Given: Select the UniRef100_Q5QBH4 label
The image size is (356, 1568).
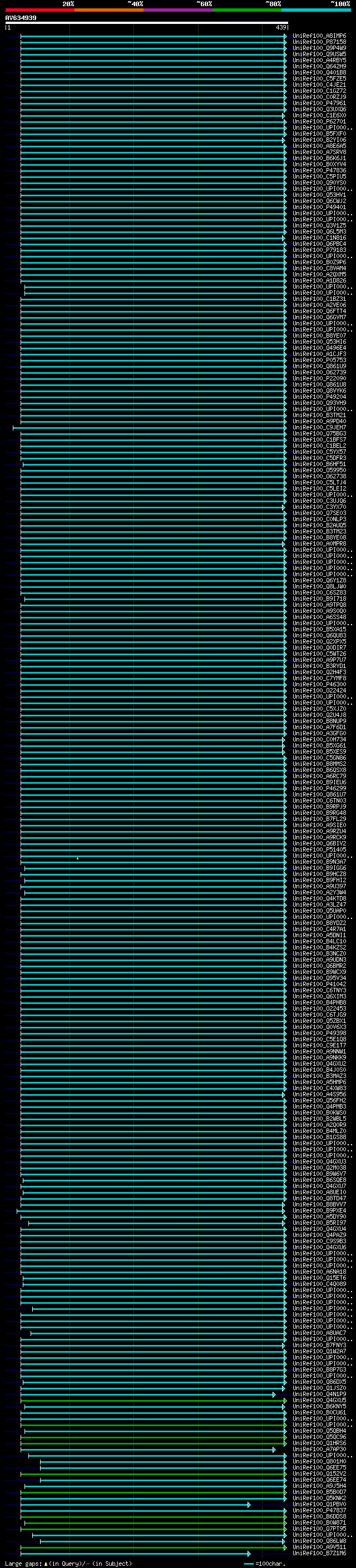Looking at the screenshot, I should pyautogui.click(x=319, y=1431).
